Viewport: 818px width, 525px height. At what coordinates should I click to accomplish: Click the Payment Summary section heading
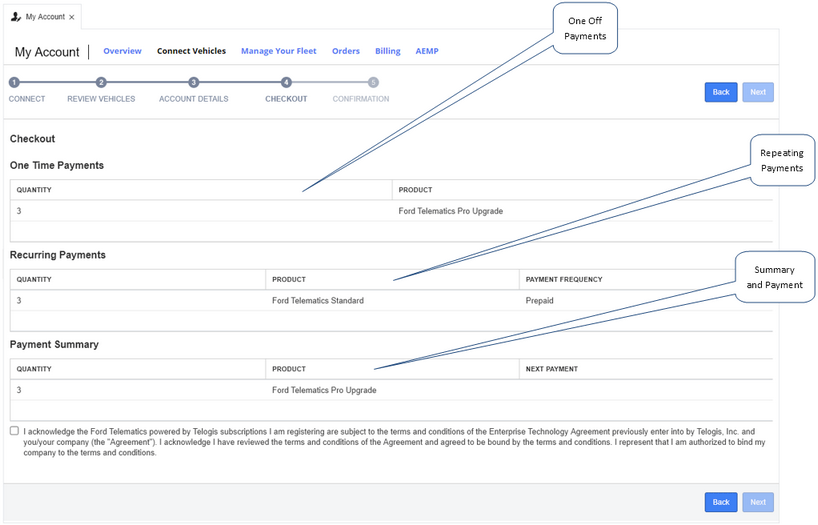[54, 344]
